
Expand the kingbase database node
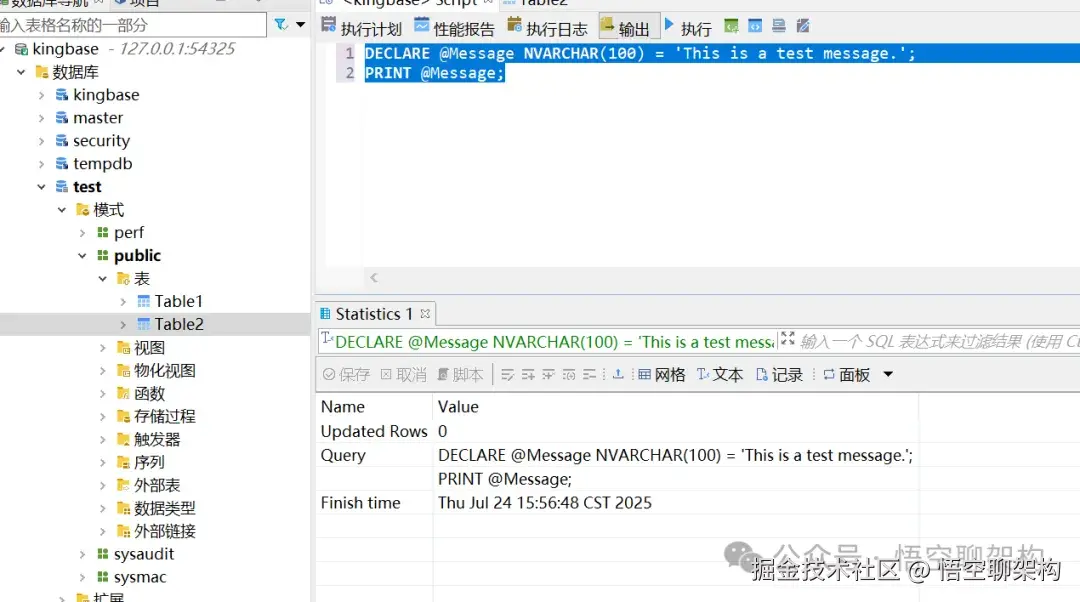coord(41,95)
